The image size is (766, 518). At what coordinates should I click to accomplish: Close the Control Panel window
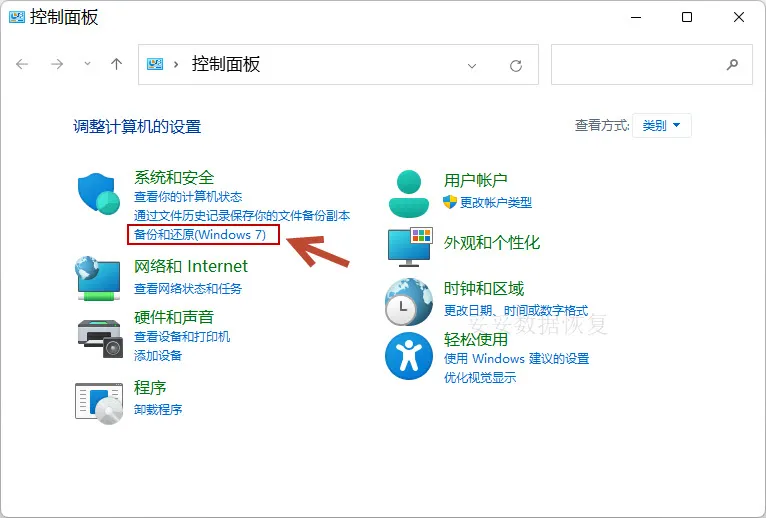coord(739,18)
